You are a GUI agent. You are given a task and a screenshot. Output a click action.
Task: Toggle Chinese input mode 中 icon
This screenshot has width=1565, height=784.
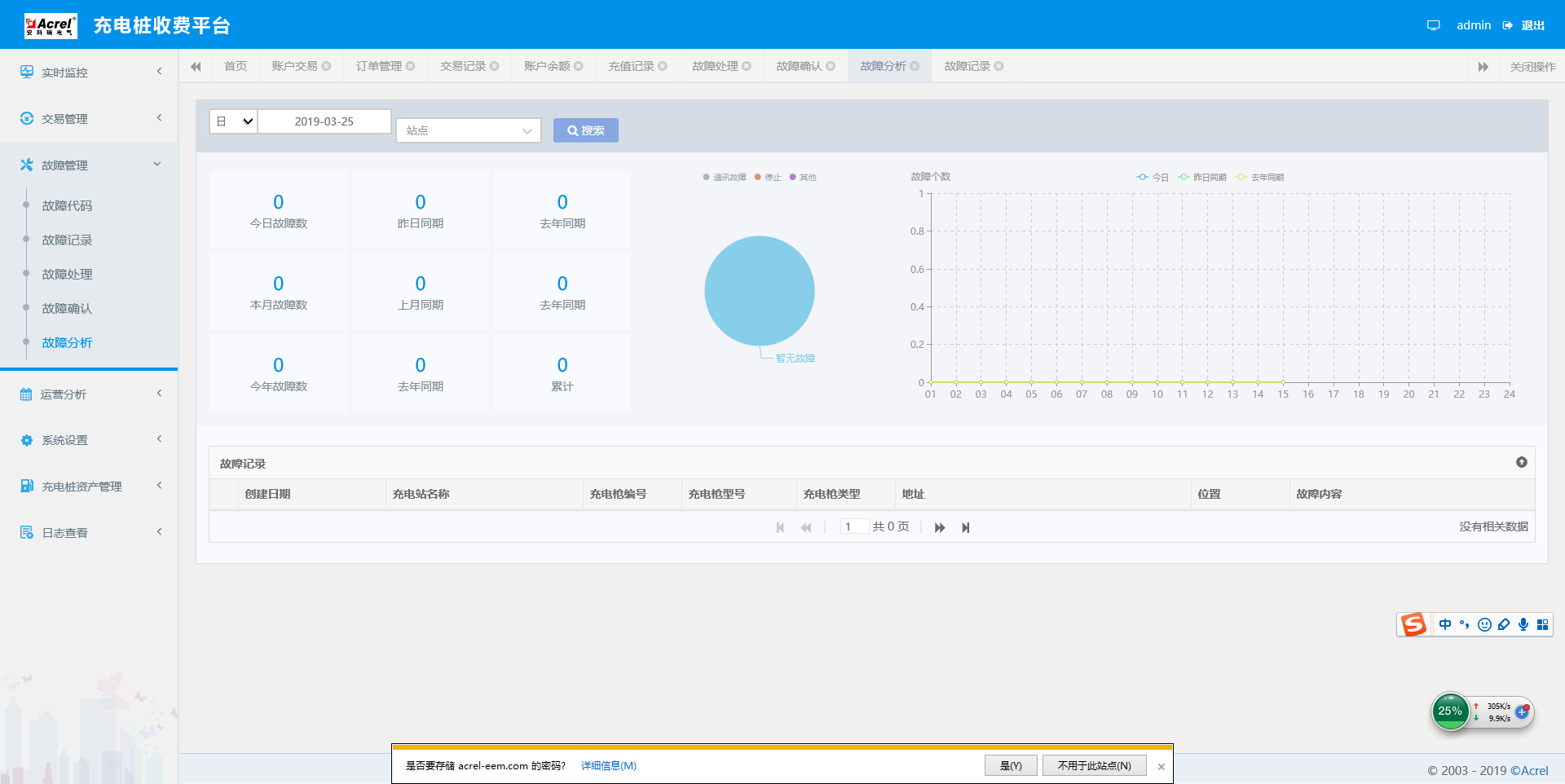1445,624
